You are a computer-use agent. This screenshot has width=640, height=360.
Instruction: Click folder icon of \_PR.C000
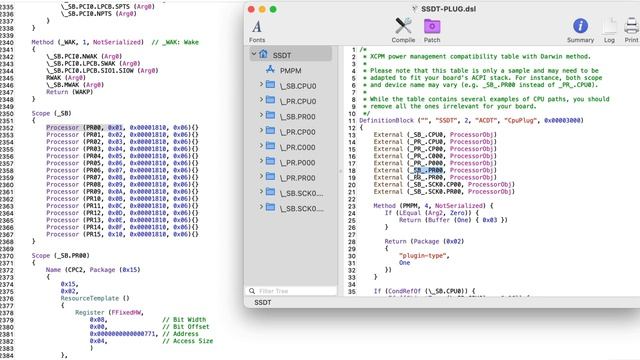270,146
